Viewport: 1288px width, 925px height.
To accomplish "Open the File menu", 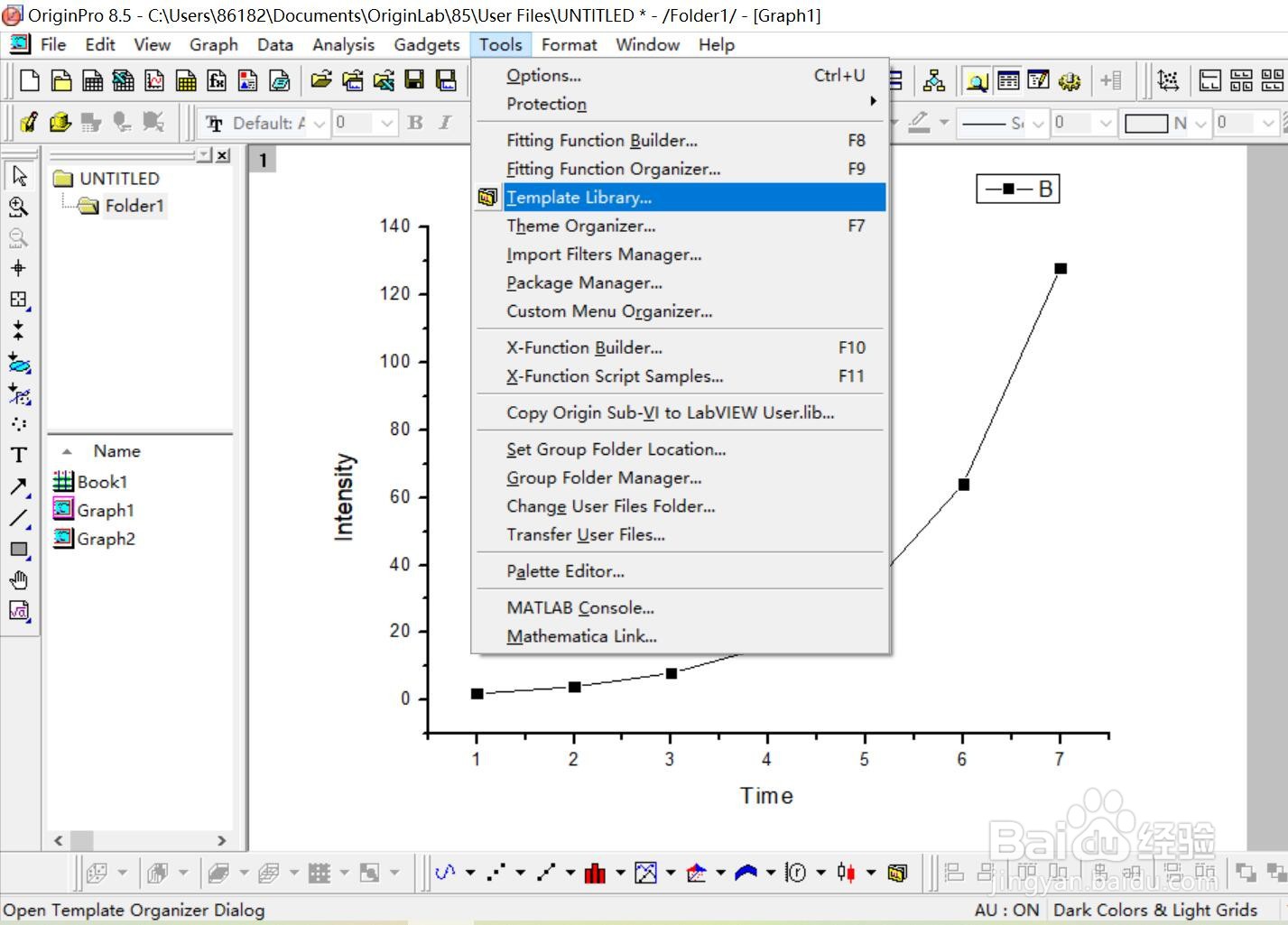I will pos(53,44).
